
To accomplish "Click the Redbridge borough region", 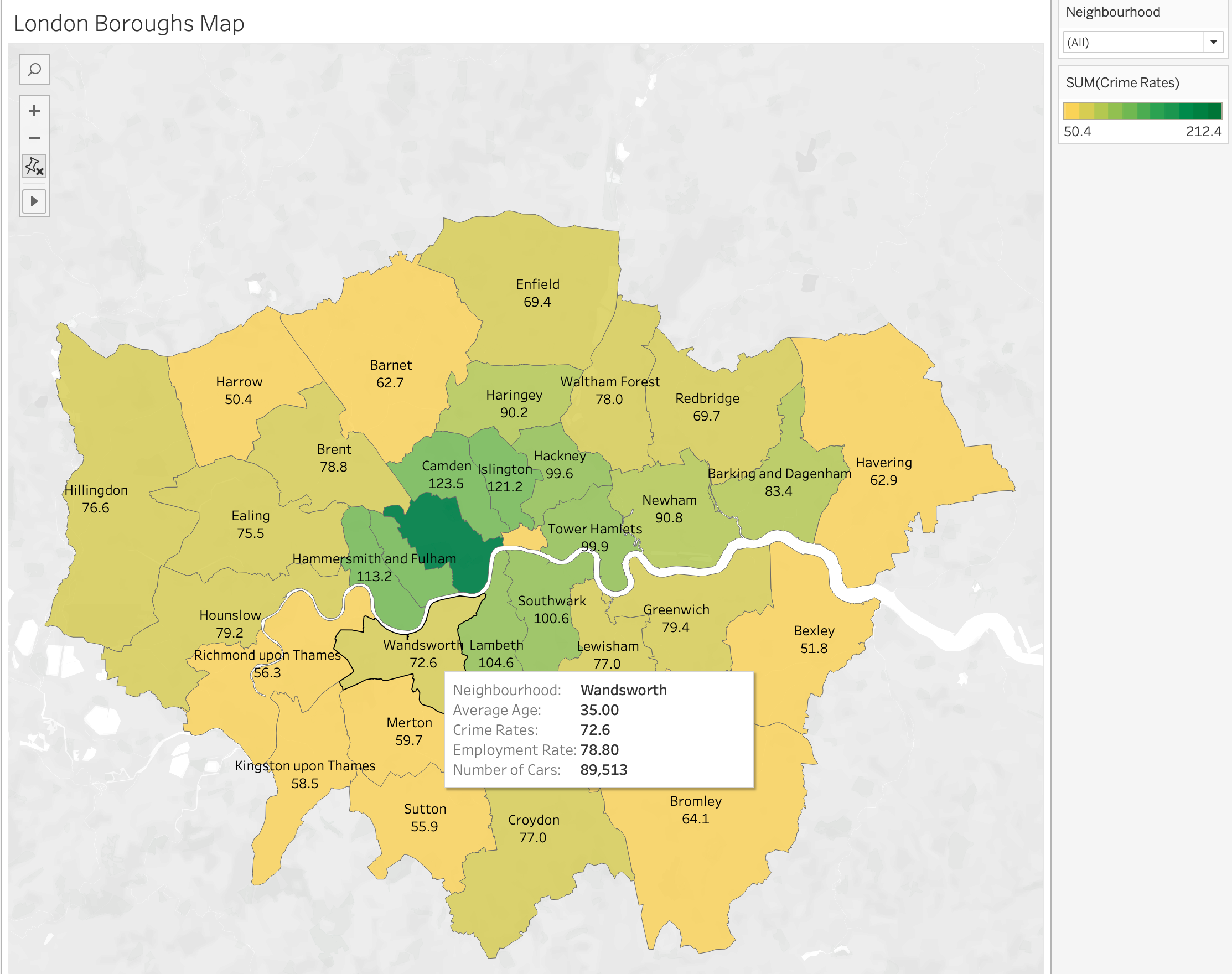I will point(707,407).
